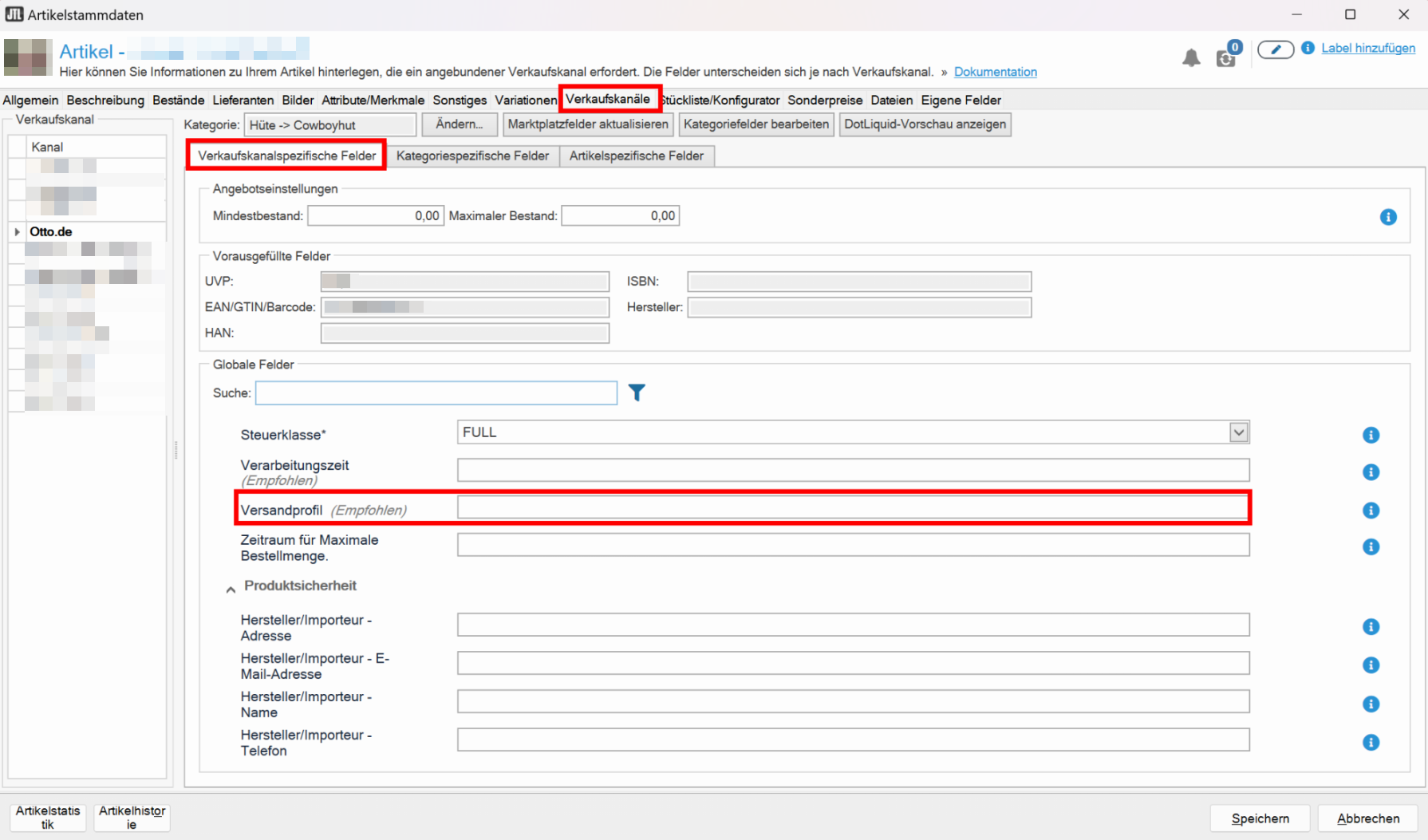Click into the Suche input field

click(436, 393)
